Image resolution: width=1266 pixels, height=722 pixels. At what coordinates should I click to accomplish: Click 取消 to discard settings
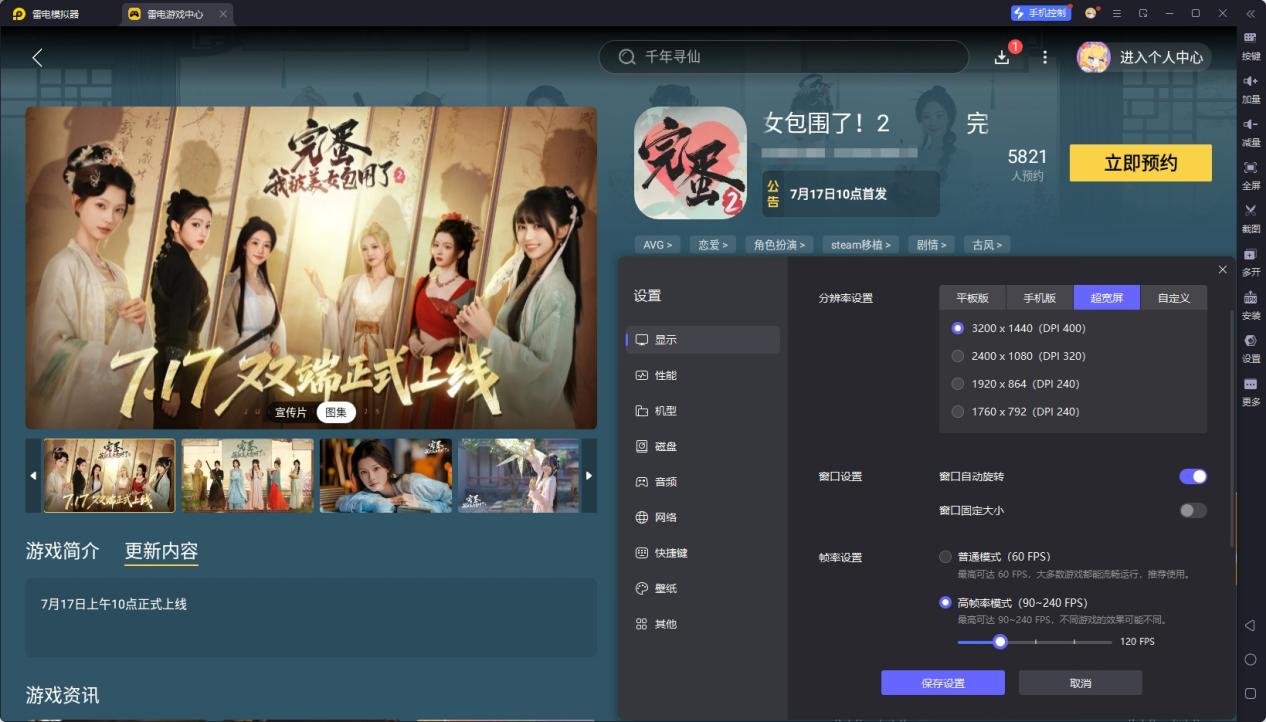pyautogui.click(x=1080, y=683)
